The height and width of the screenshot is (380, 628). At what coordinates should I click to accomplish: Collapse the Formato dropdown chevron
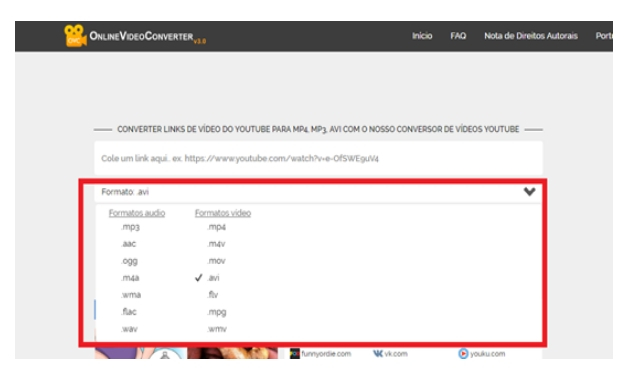point(529,192)
